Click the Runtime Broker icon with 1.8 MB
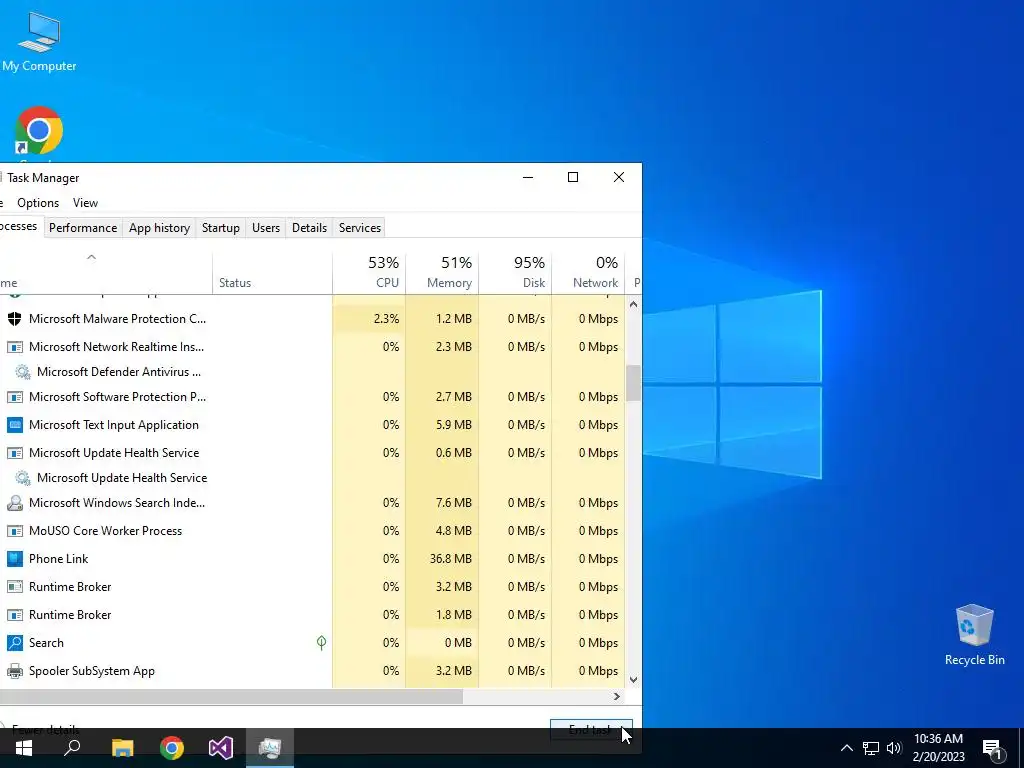The image size is (1024, 768). coord(14,615)
